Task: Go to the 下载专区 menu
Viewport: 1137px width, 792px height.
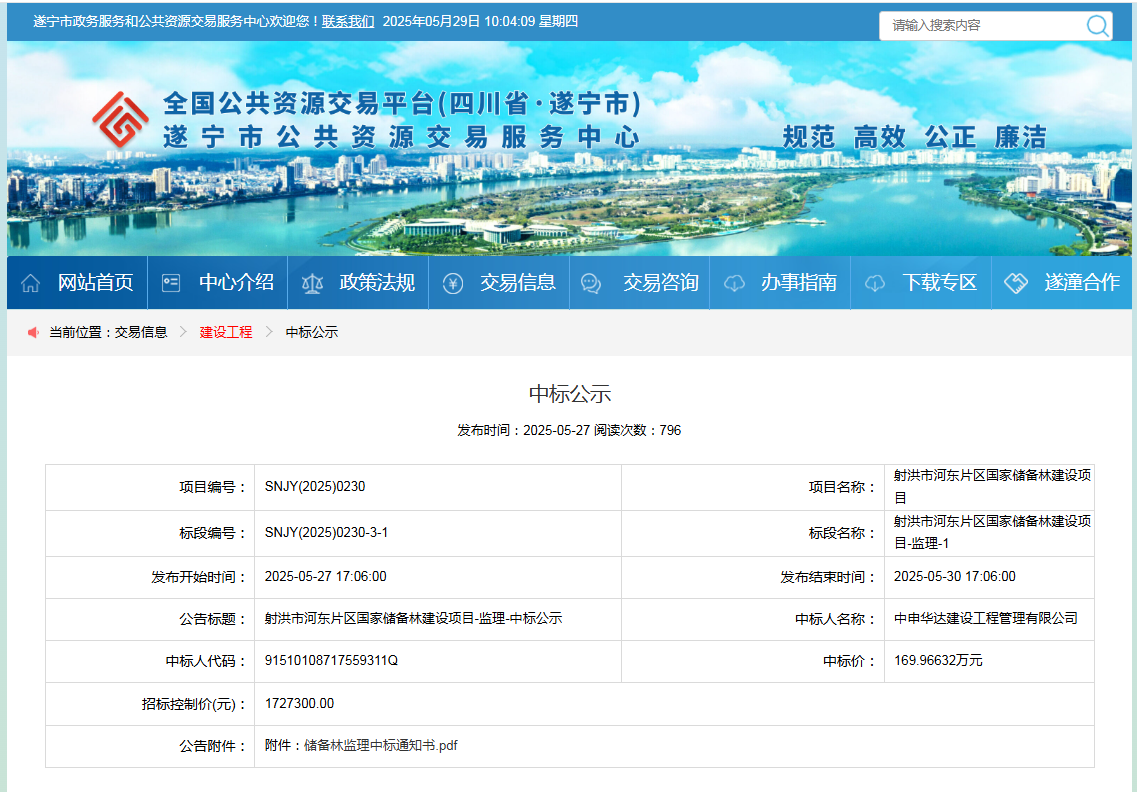Action: click(x=939, y=283)
